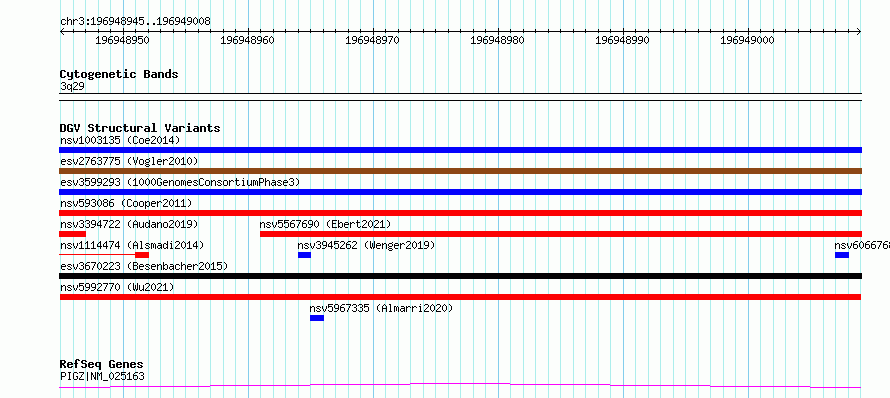
Task: Select the small blue nsv3945262 block
Action: coord(304,255)
